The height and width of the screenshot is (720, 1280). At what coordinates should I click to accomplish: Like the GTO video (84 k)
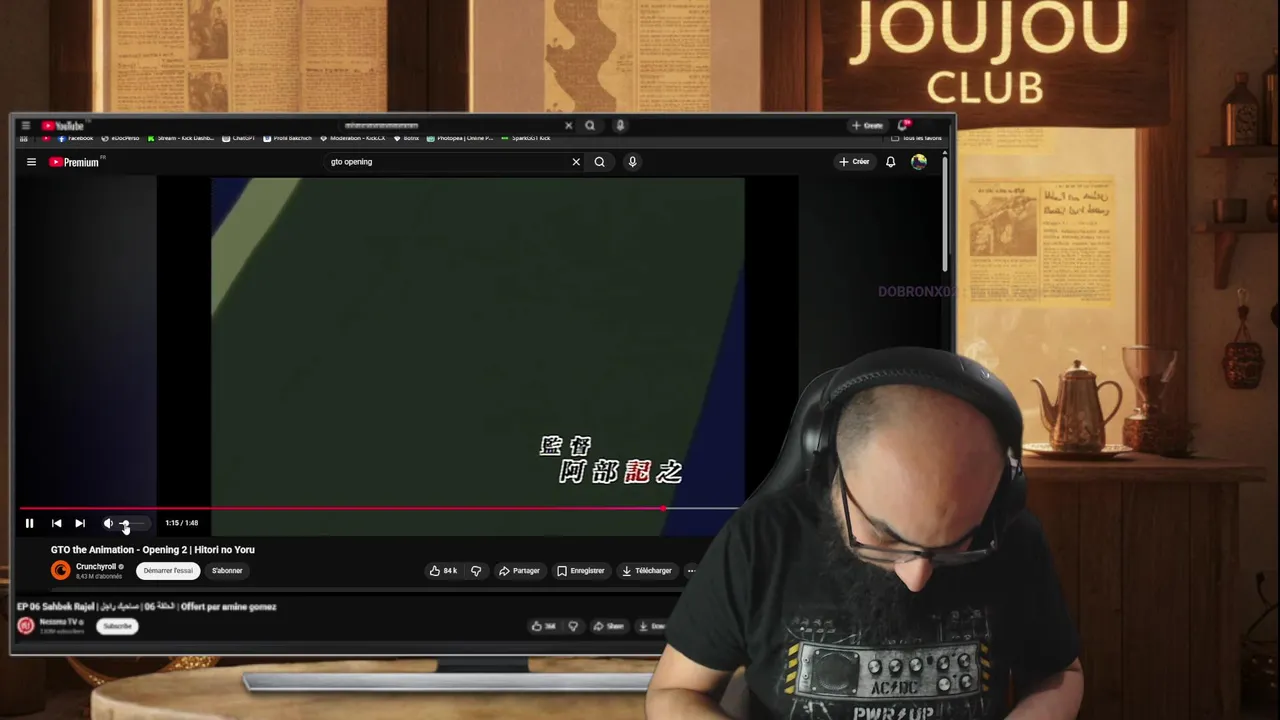444,571
